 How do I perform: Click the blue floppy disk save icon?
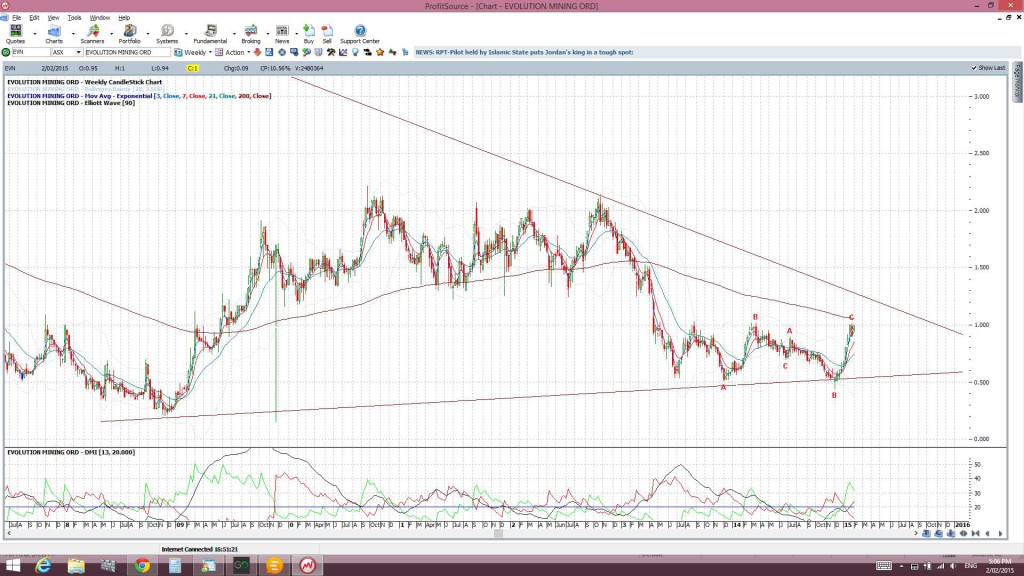tap(269, 52)
